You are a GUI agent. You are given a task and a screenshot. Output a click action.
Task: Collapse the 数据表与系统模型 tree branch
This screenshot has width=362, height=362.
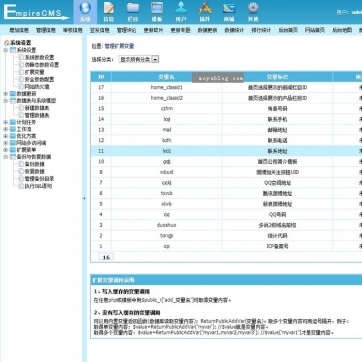coord(6,100)
